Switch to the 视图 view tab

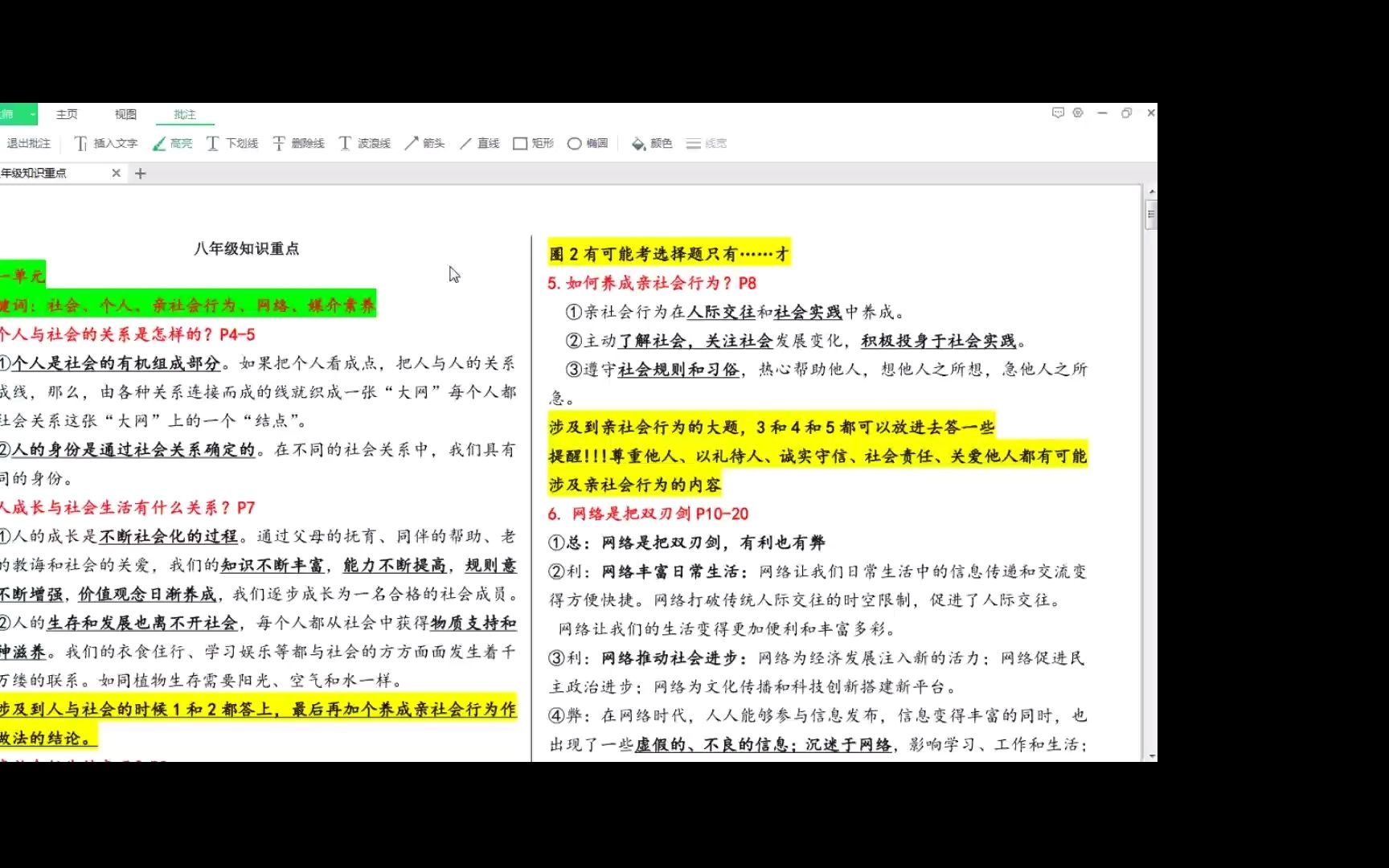(x=125, y=114)
